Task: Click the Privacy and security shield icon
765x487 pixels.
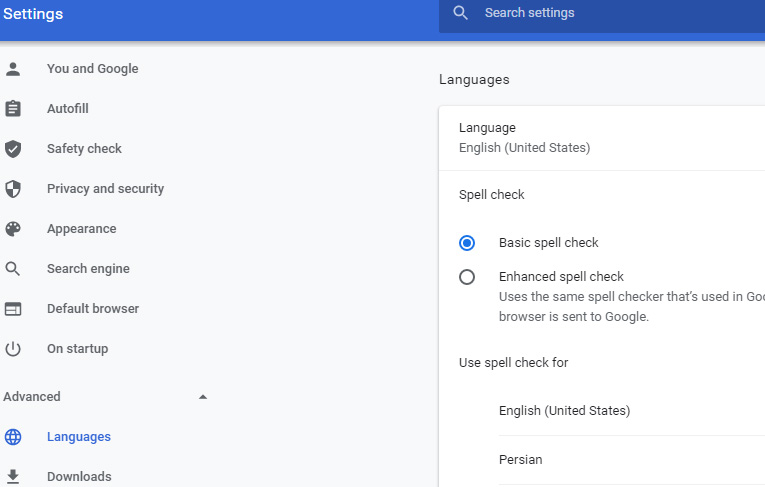Action: (13, 189)
